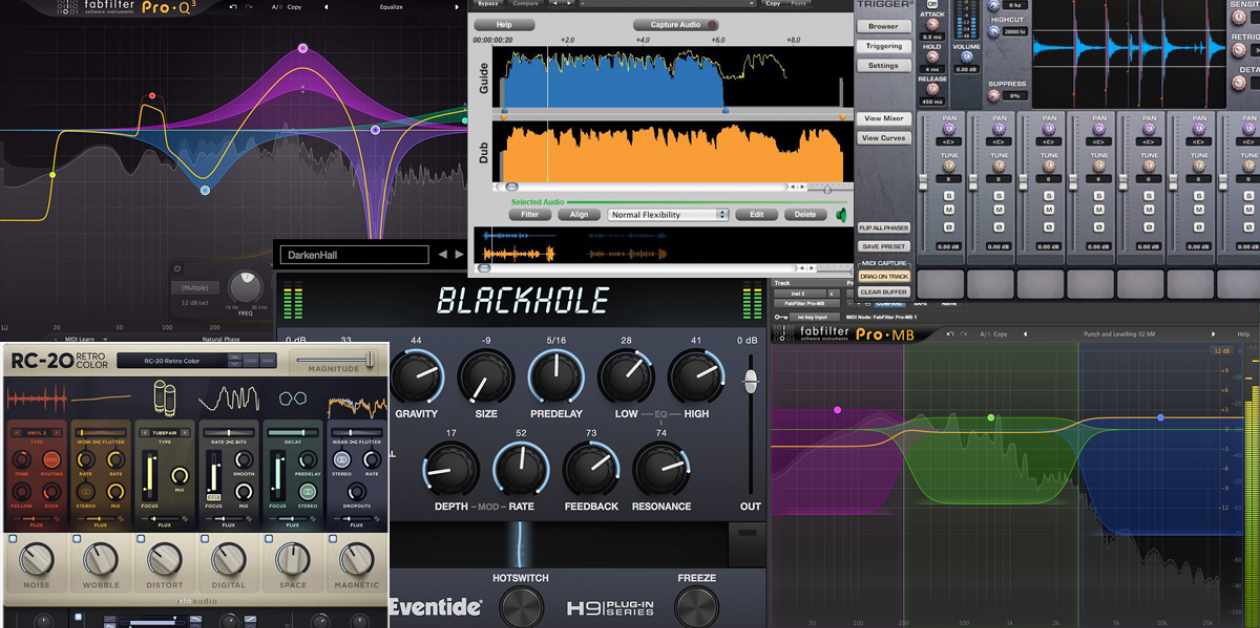
Task: Open the Normal Flexibility dropdown in VocALign
Action: 669,214
